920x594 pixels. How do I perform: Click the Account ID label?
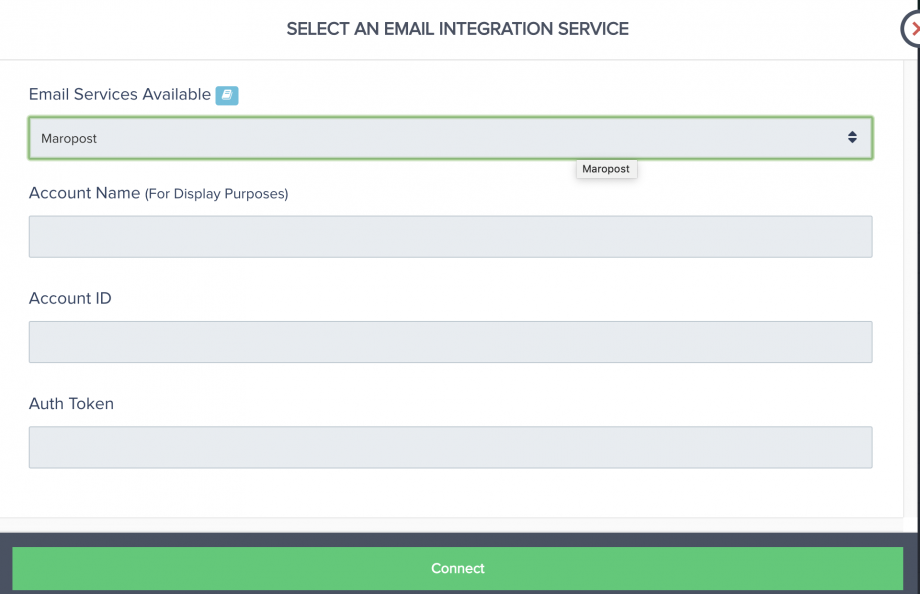coord(70,298)
